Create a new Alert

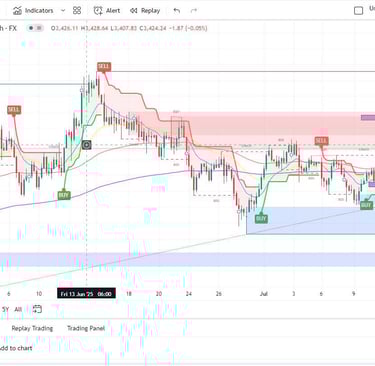pyautogui.click(x=107, y=11)
